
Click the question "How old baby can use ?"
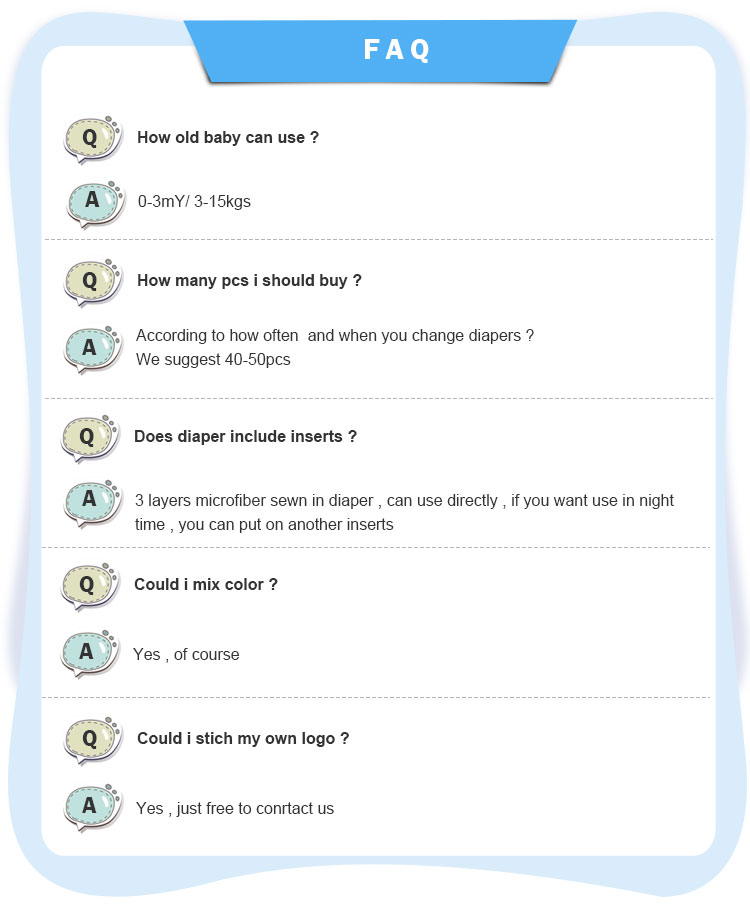pyautogui.click(x=228, y=138)
